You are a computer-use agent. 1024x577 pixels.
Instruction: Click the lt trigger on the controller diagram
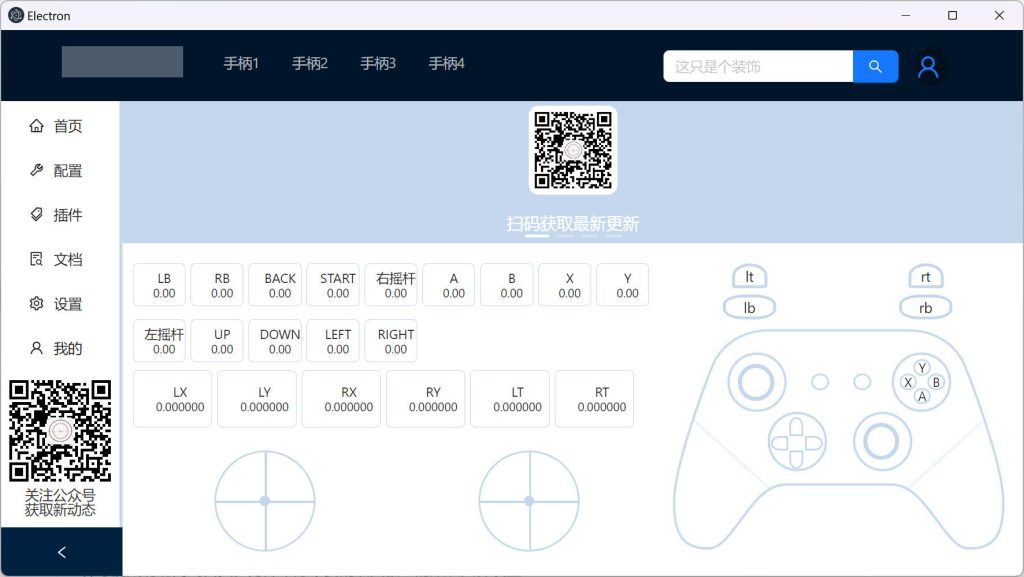749,277
